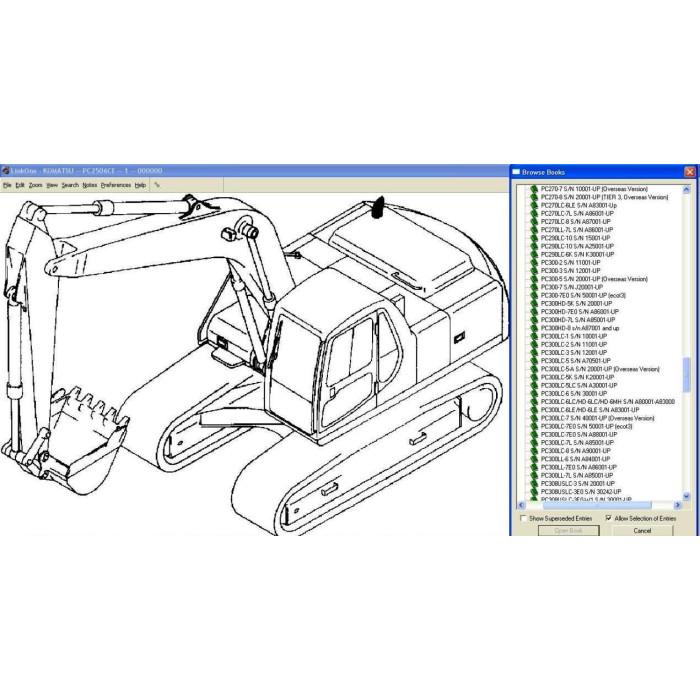Click the LinkOne application icon in title bar
The width and height of the screenshot is (700, 700).
tap(5, 171)
